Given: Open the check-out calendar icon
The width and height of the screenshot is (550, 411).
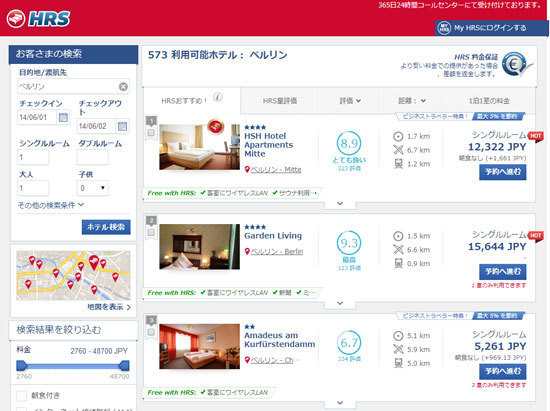Looking at the screenshot, I should [122, 126].
